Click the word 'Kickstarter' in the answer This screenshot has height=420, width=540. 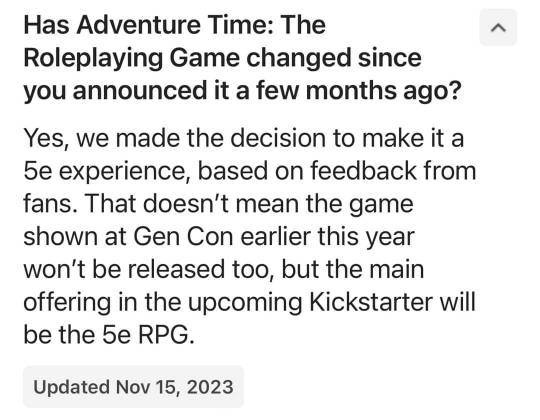click(x=371, y=302)
